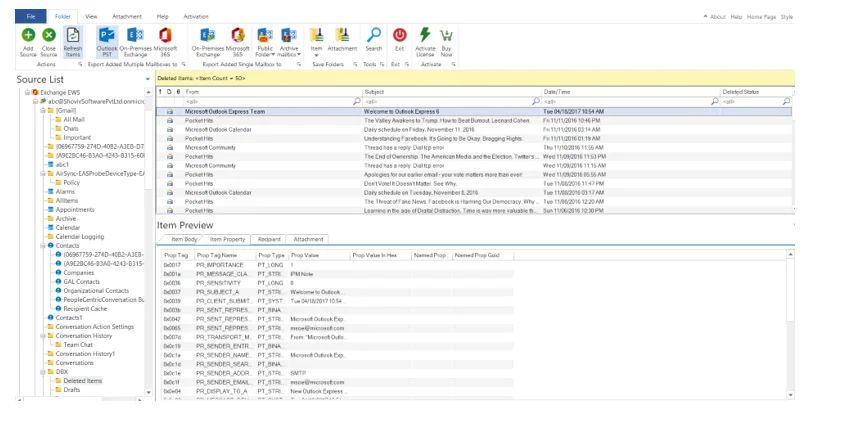
Task: Select the Deleted Items folder
Action: click(x=83, y=381)
